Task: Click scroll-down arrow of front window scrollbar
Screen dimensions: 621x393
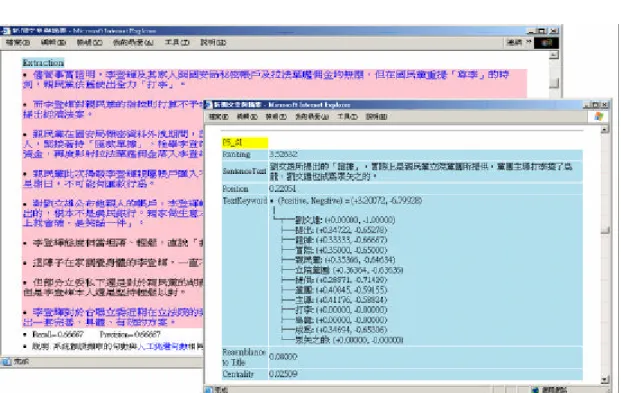Action: (x=604, y=380)
